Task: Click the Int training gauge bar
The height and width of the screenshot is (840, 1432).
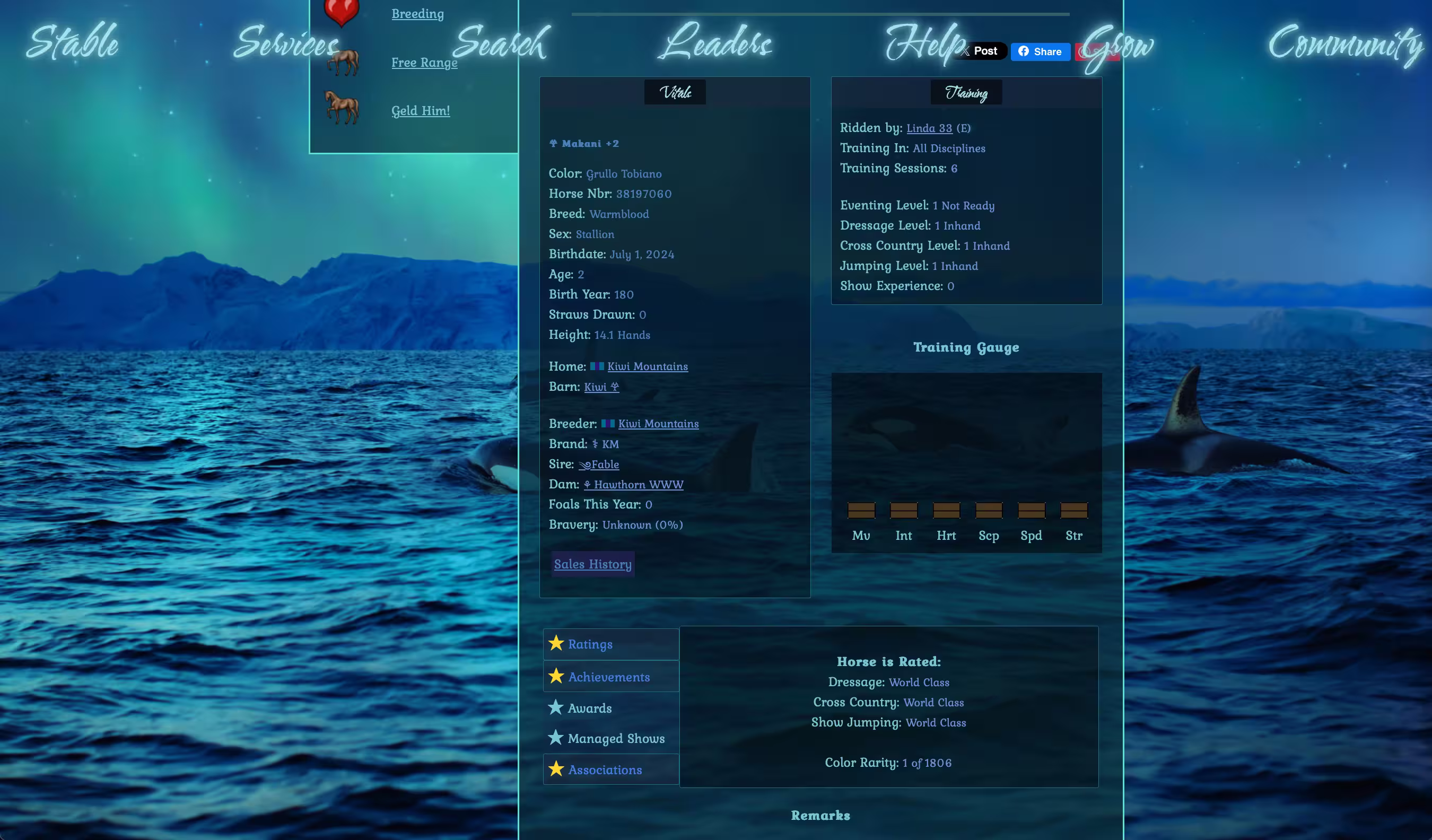Action: tap(904, 510)
